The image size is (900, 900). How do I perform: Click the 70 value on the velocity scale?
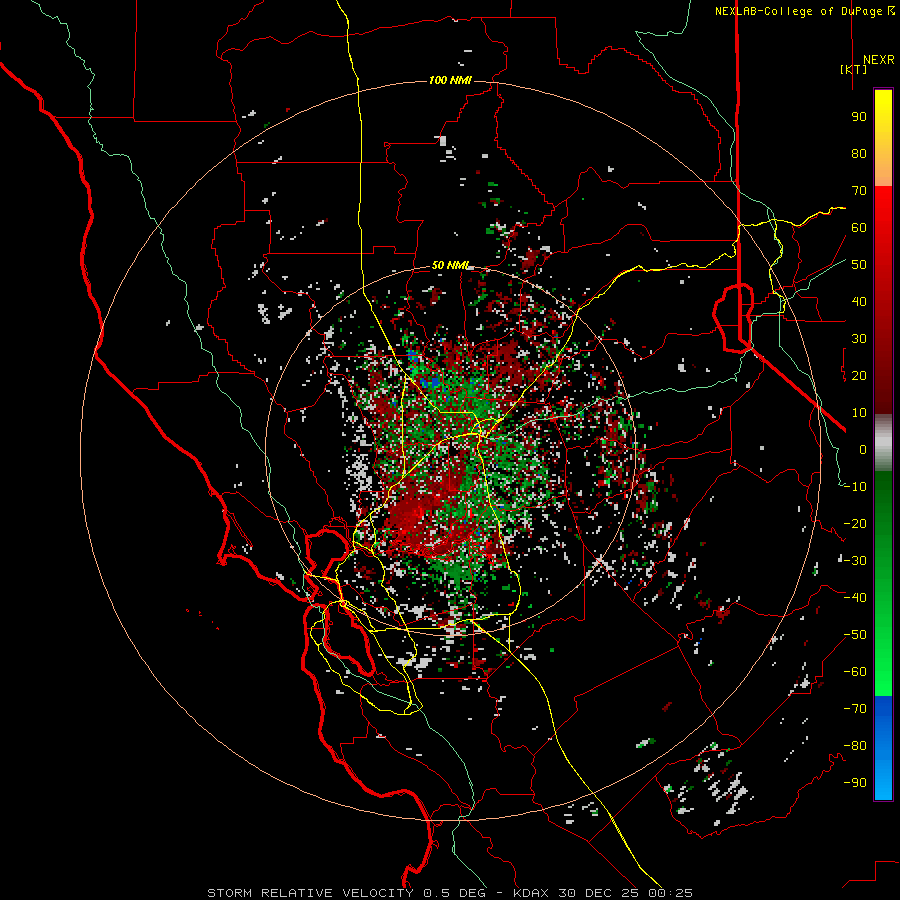click(859, 191)
